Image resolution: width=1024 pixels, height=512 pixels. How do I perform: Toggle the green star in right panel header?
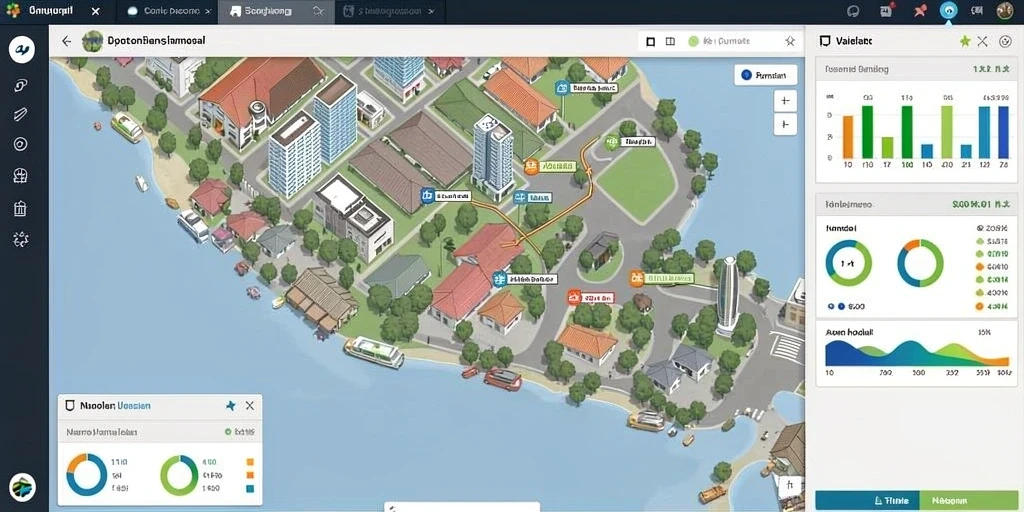click(965, 41)
